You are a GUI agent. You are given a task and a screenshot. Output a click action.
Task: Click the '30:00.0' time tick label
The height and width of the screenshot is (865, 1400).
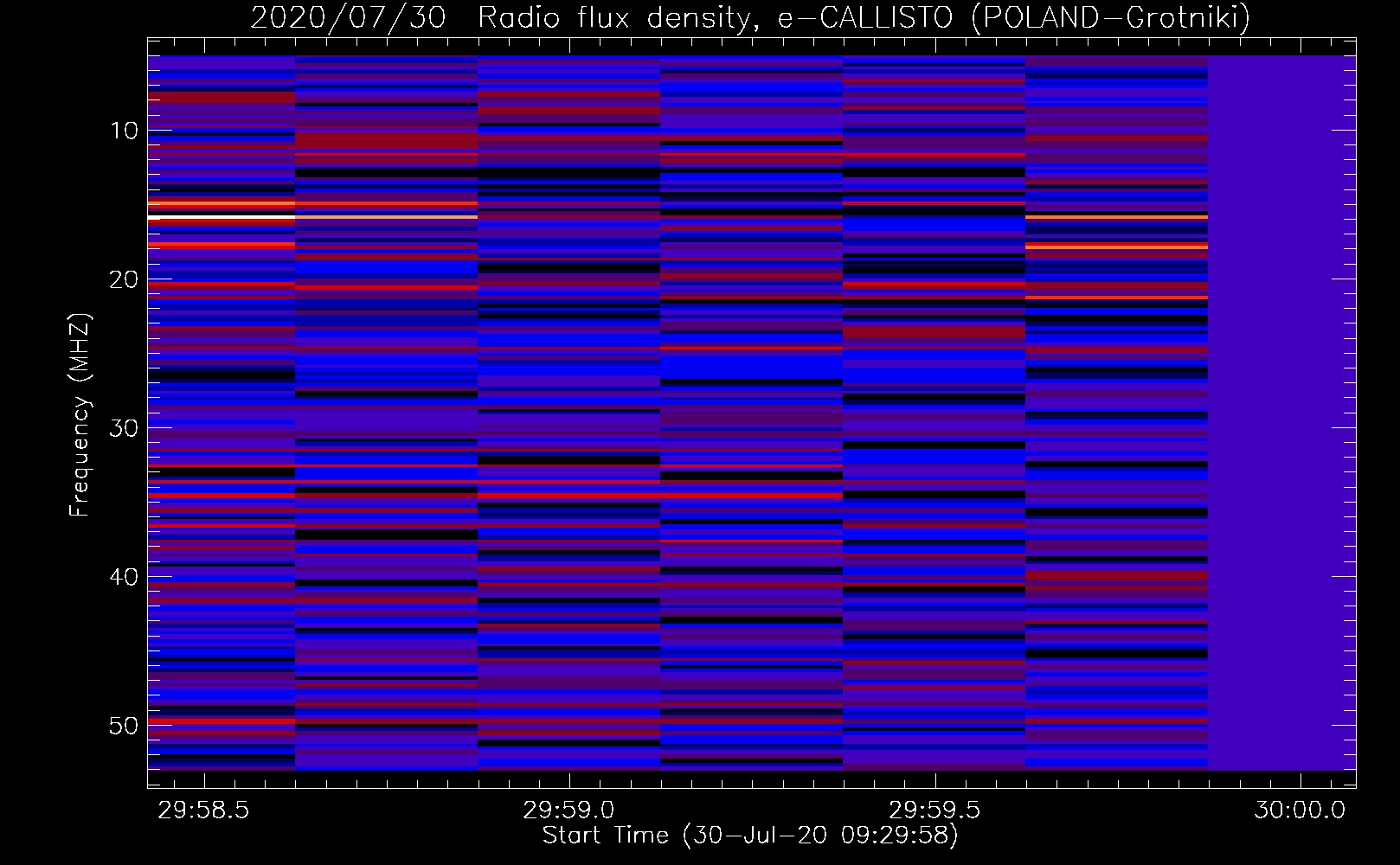[x=1300, y=810]
